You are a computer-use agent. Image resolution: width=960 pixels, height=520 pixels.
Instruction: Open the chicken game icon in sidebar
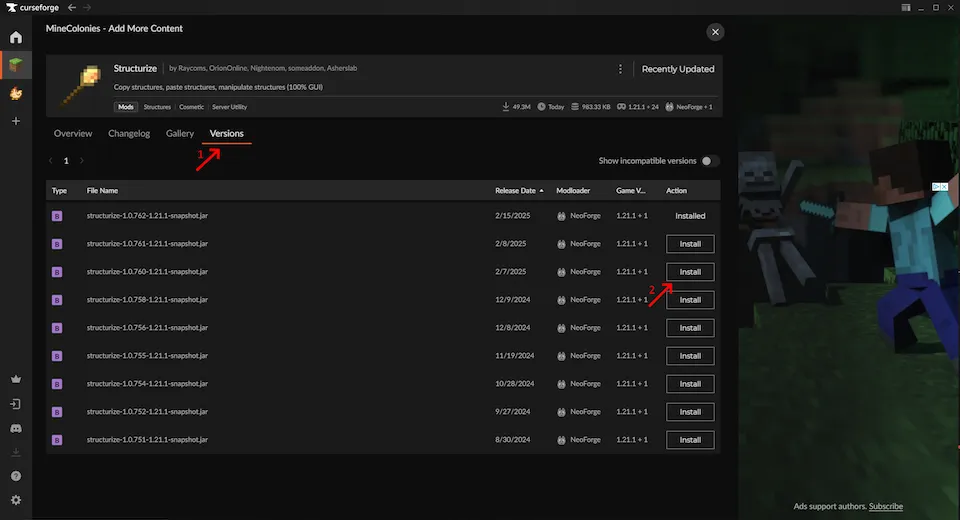(x=16, y=93)
